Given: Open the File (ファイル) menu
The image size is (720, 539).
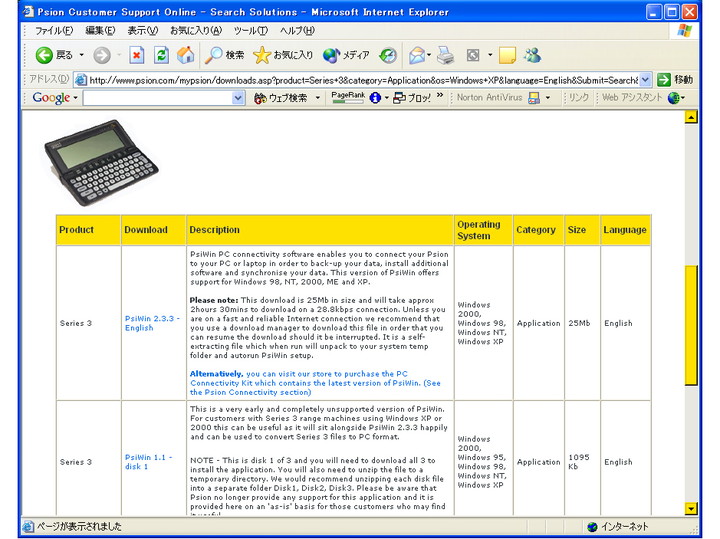Looking at the screenshot, I should pos(54,31).
